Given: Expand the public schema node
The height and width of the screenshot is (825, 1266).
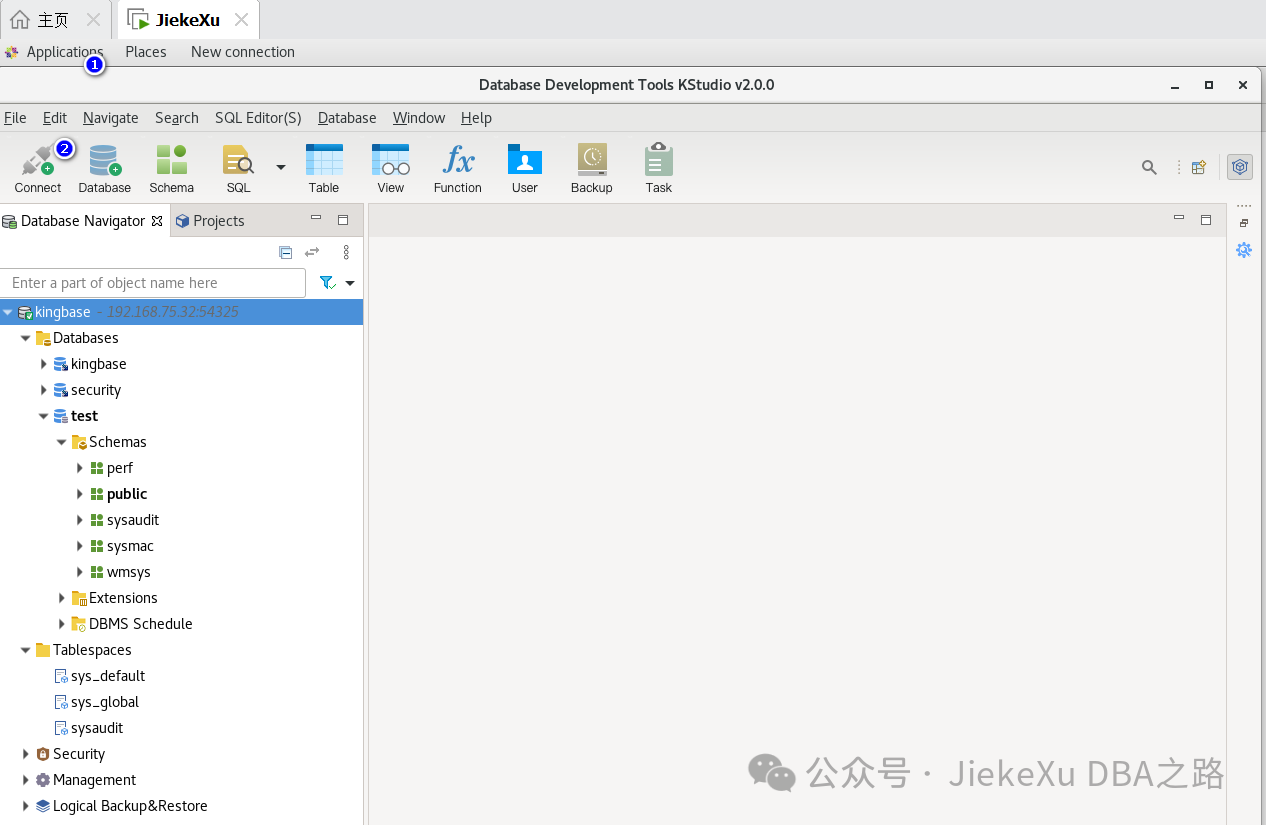Looking at the screenshot, I should coord(80,494).
